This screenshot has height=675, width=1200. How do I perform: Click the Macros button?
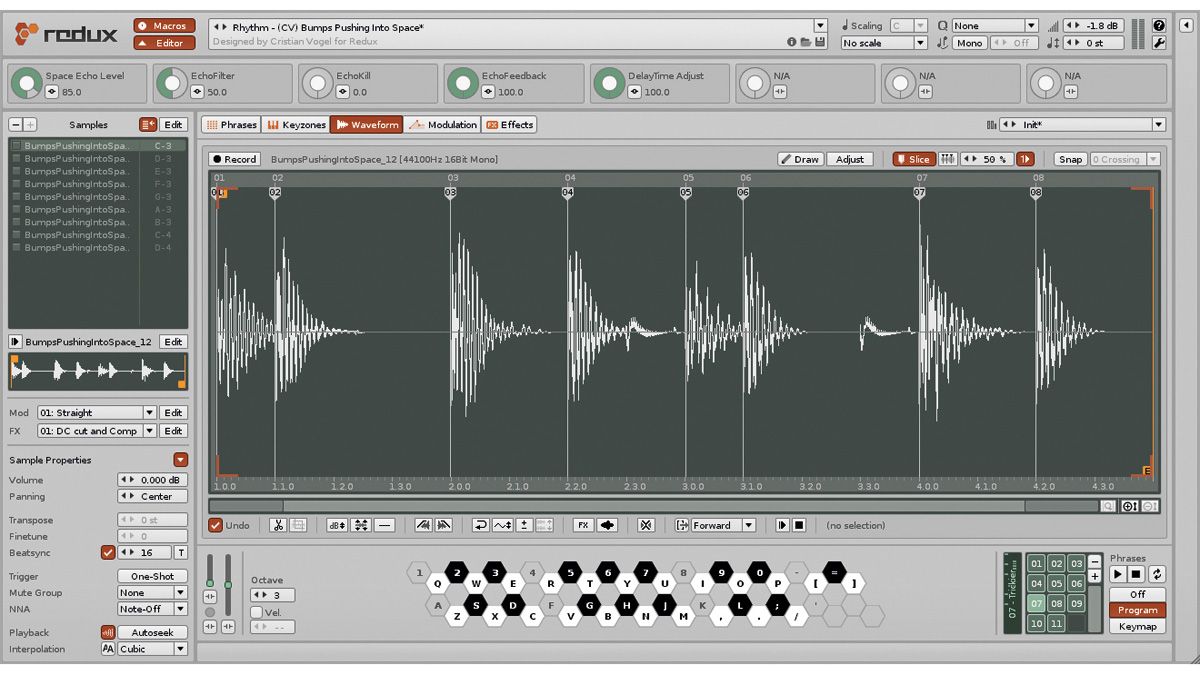(165, 26)
